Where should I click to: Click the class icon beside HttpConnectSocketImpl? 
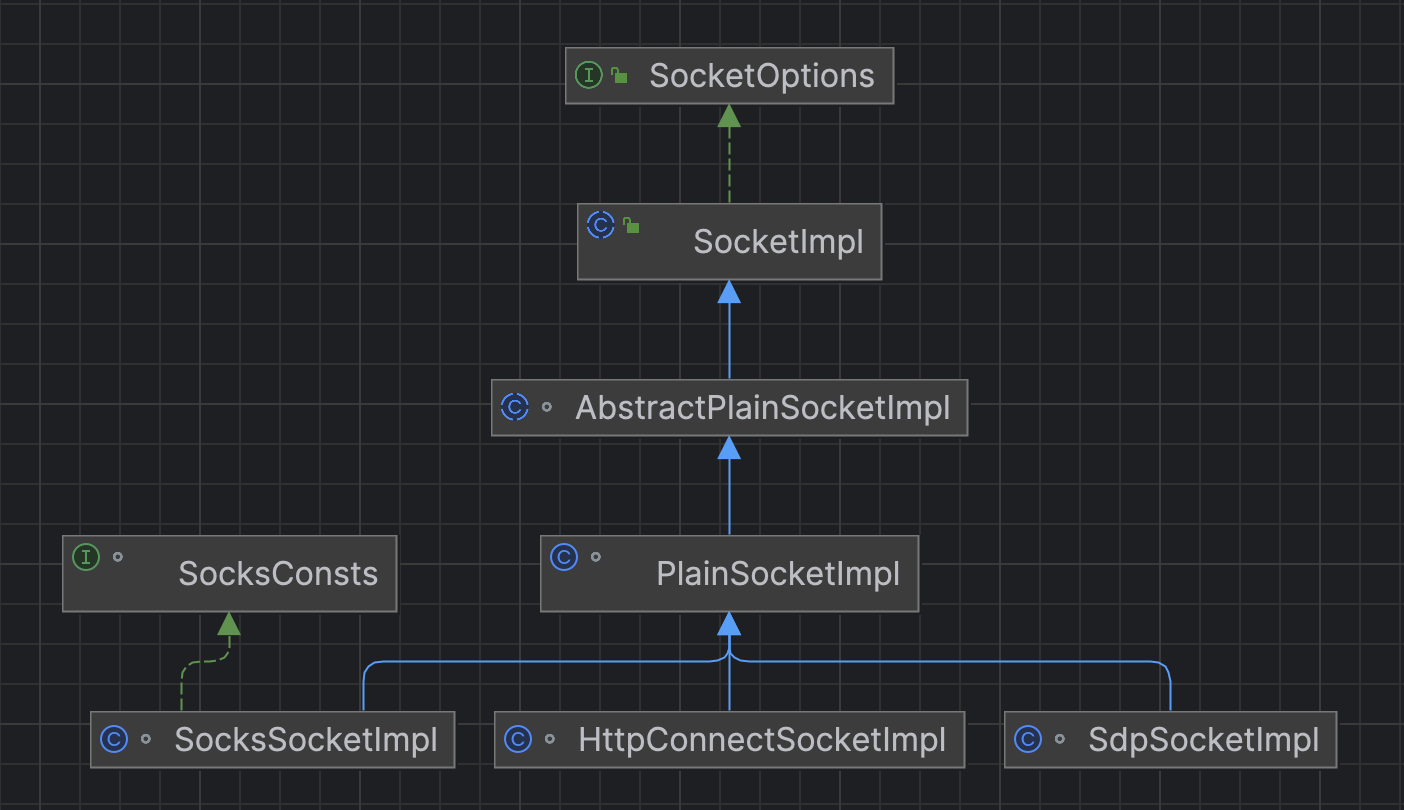pos(518,740)
